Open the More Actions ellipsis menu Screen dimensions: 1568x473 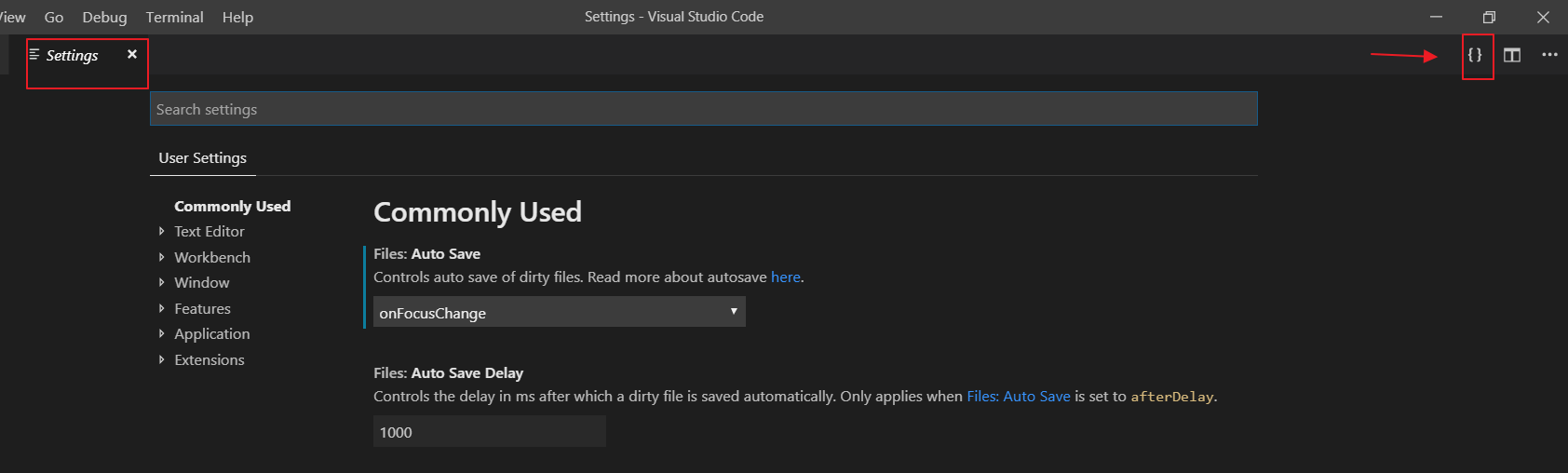point(1549,55)
